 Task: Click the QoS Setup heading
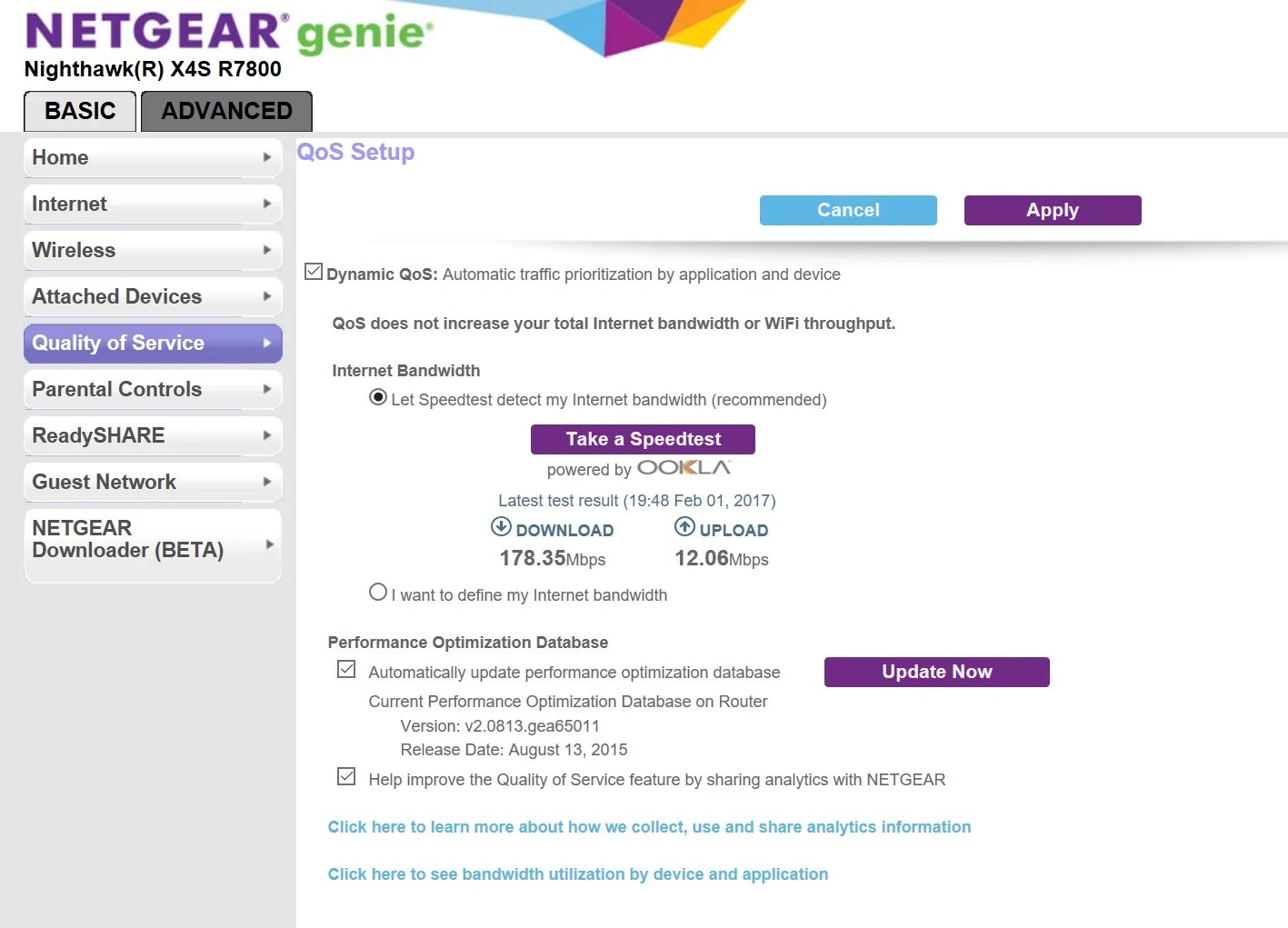[355, 152]
